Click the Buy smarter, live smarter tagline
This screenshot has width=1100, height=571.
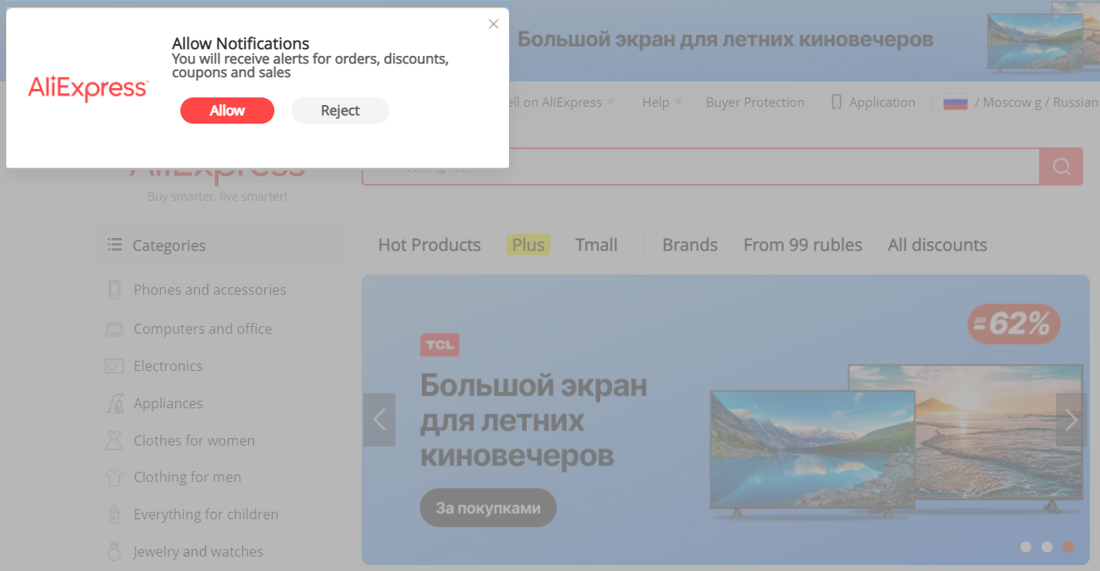pos(217,196)
